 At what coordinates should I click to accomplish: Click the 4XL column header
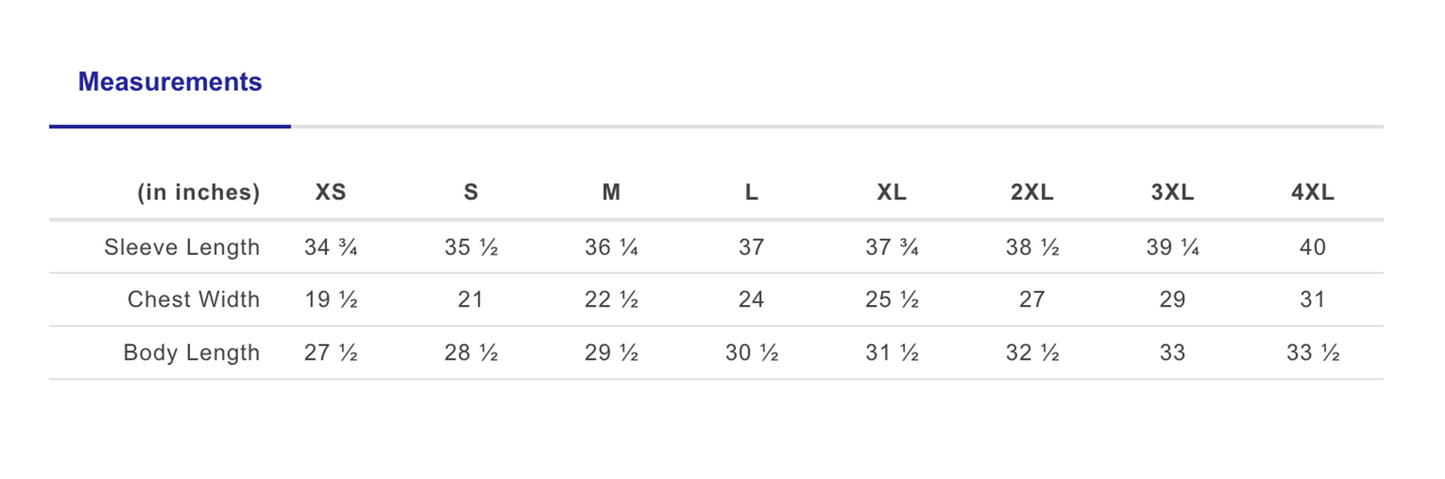(1312, 193)
